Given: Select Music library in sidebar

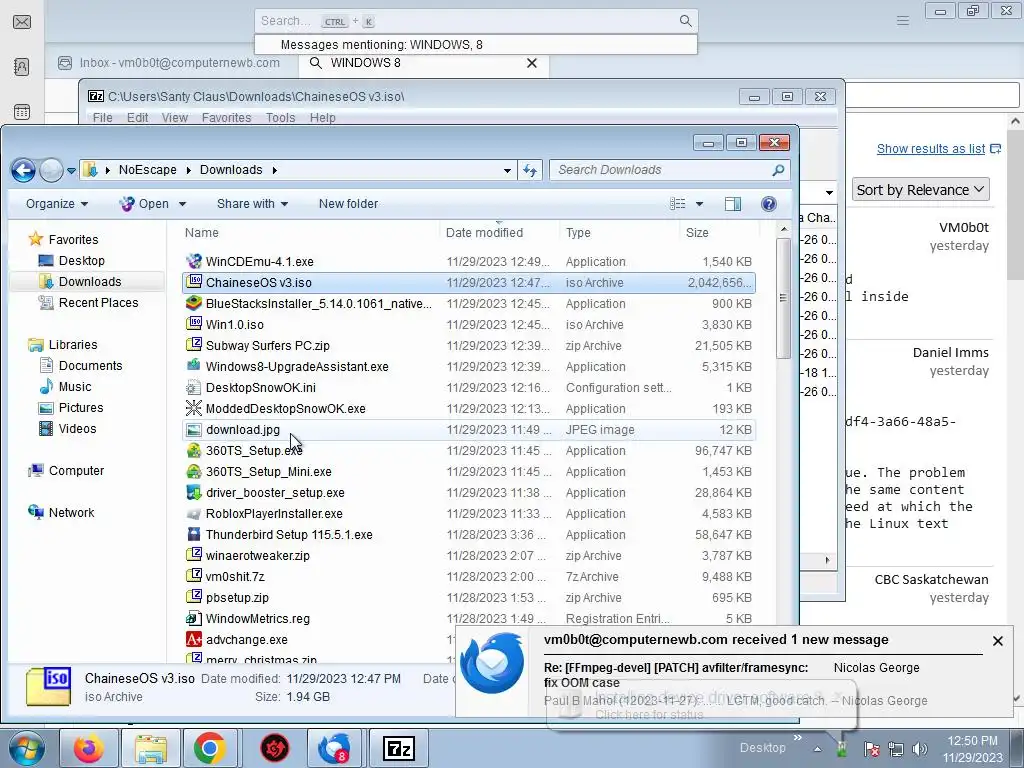Looking at the screenshot, I should click(x=75, y=387).
